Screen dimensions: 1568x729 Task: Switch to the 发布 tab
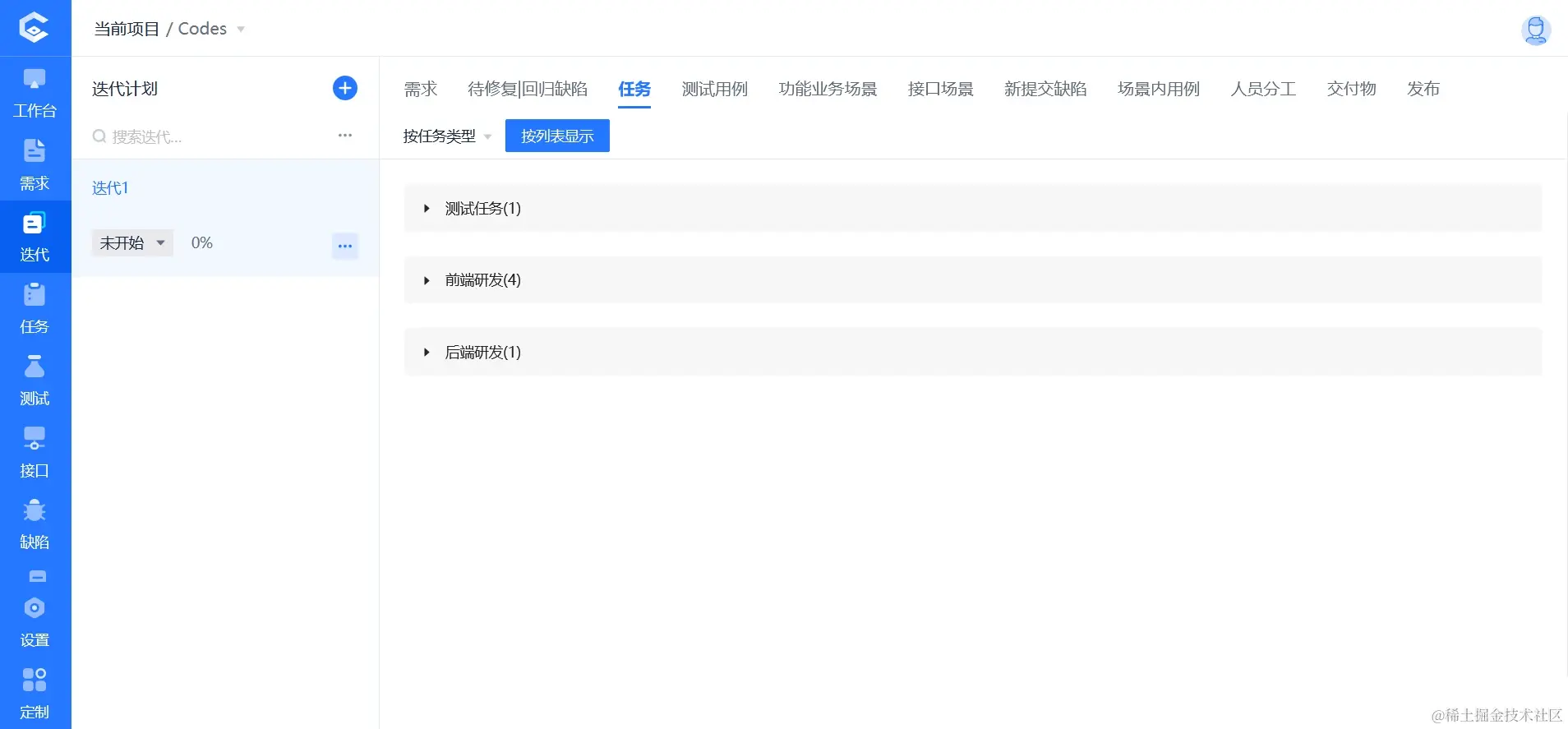[x=1423, y=89]
